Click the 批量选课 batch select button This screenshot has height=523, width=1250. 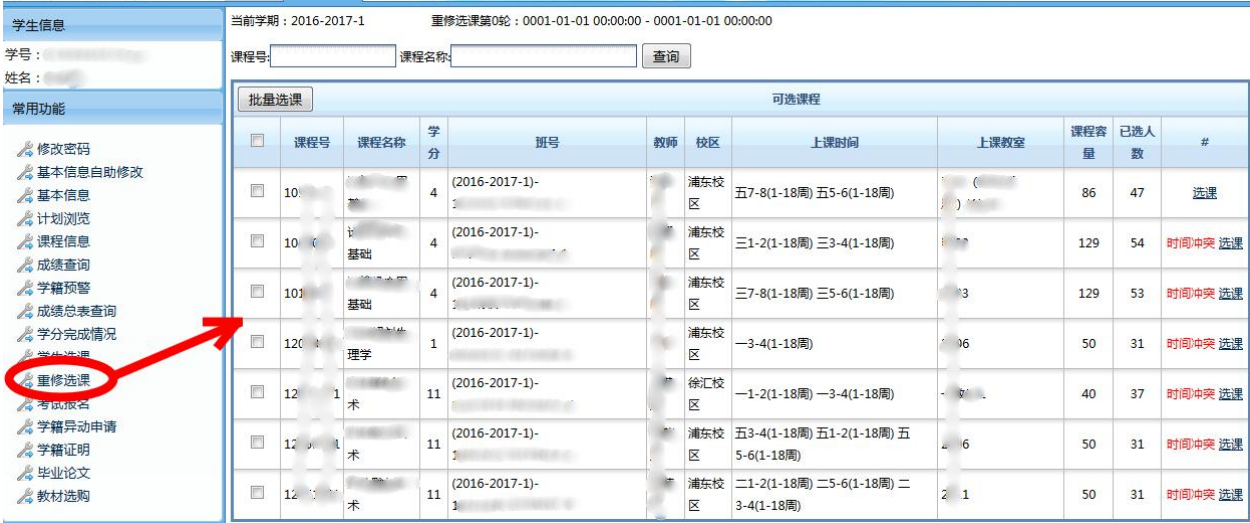(x=275, y=100)
